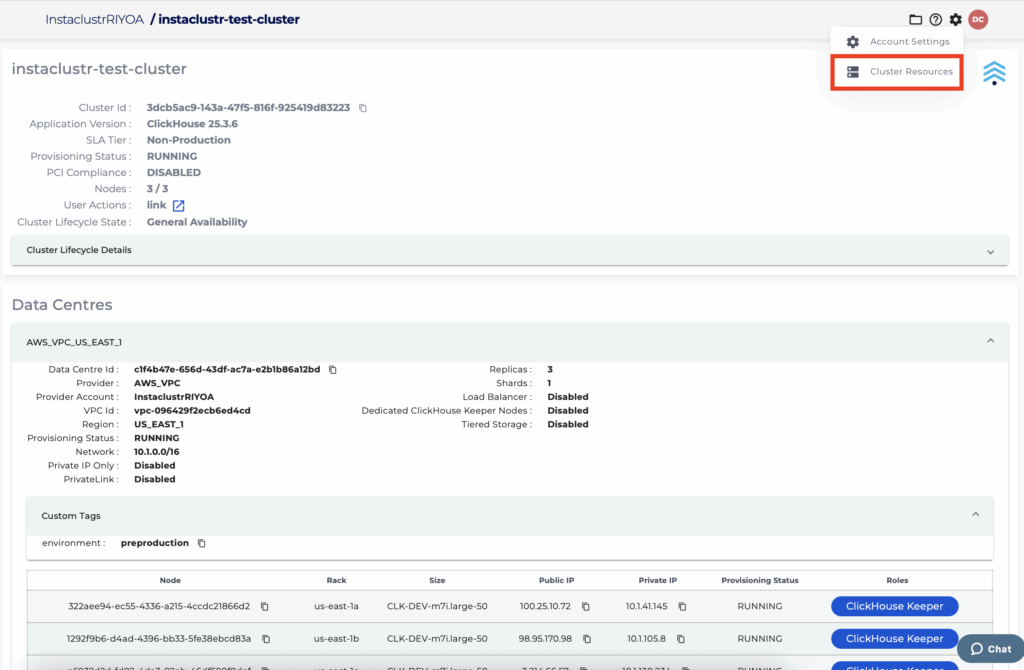Copy node ID starting with 322aee94

(x=265, y=607)
